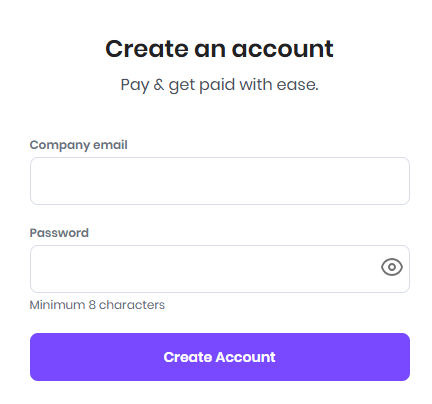Click the 'Create an account' heading

coord(219,49)
